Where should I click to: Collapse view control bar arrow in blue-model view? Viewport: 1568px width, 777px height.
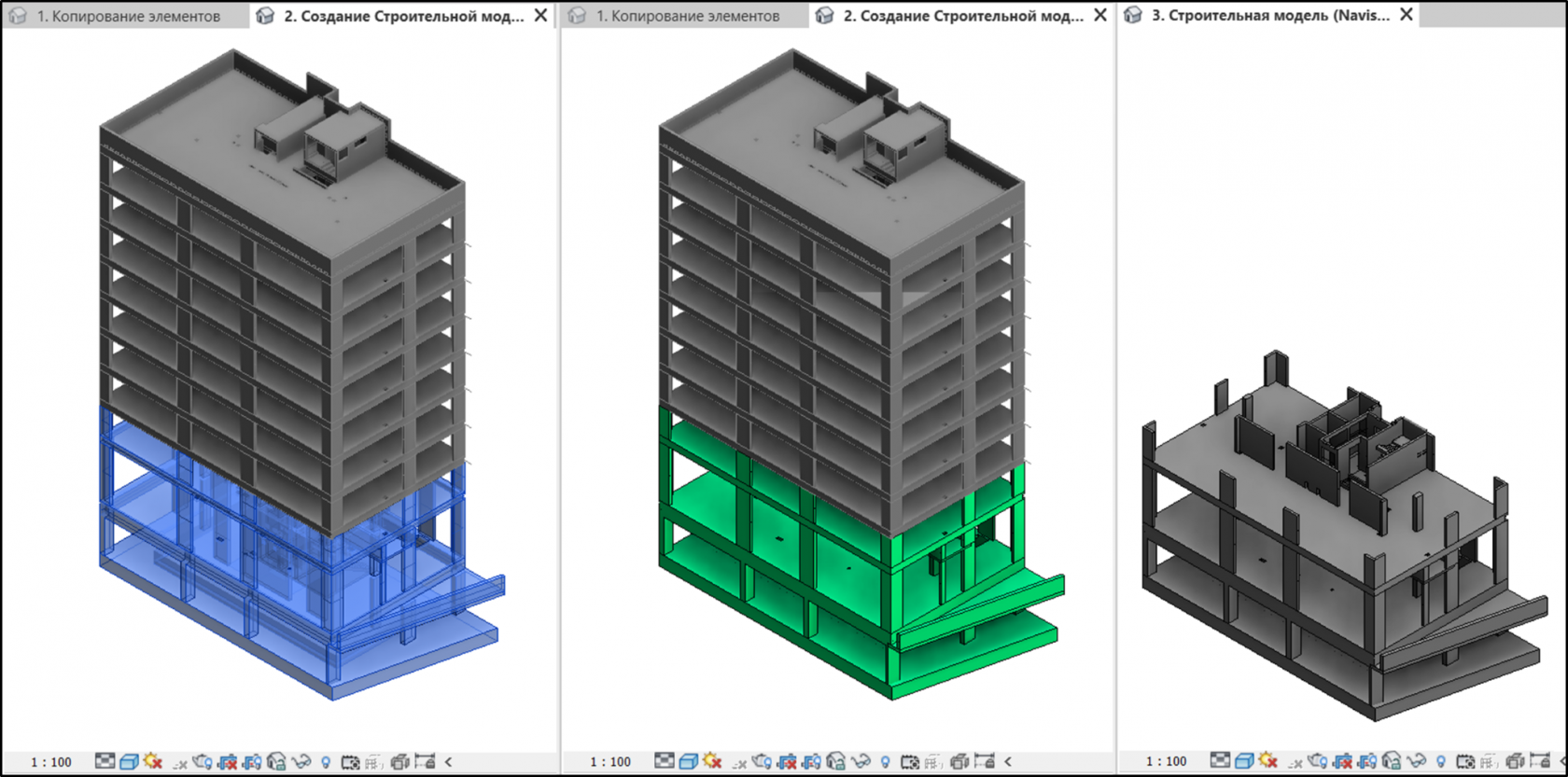click(449, 762)
